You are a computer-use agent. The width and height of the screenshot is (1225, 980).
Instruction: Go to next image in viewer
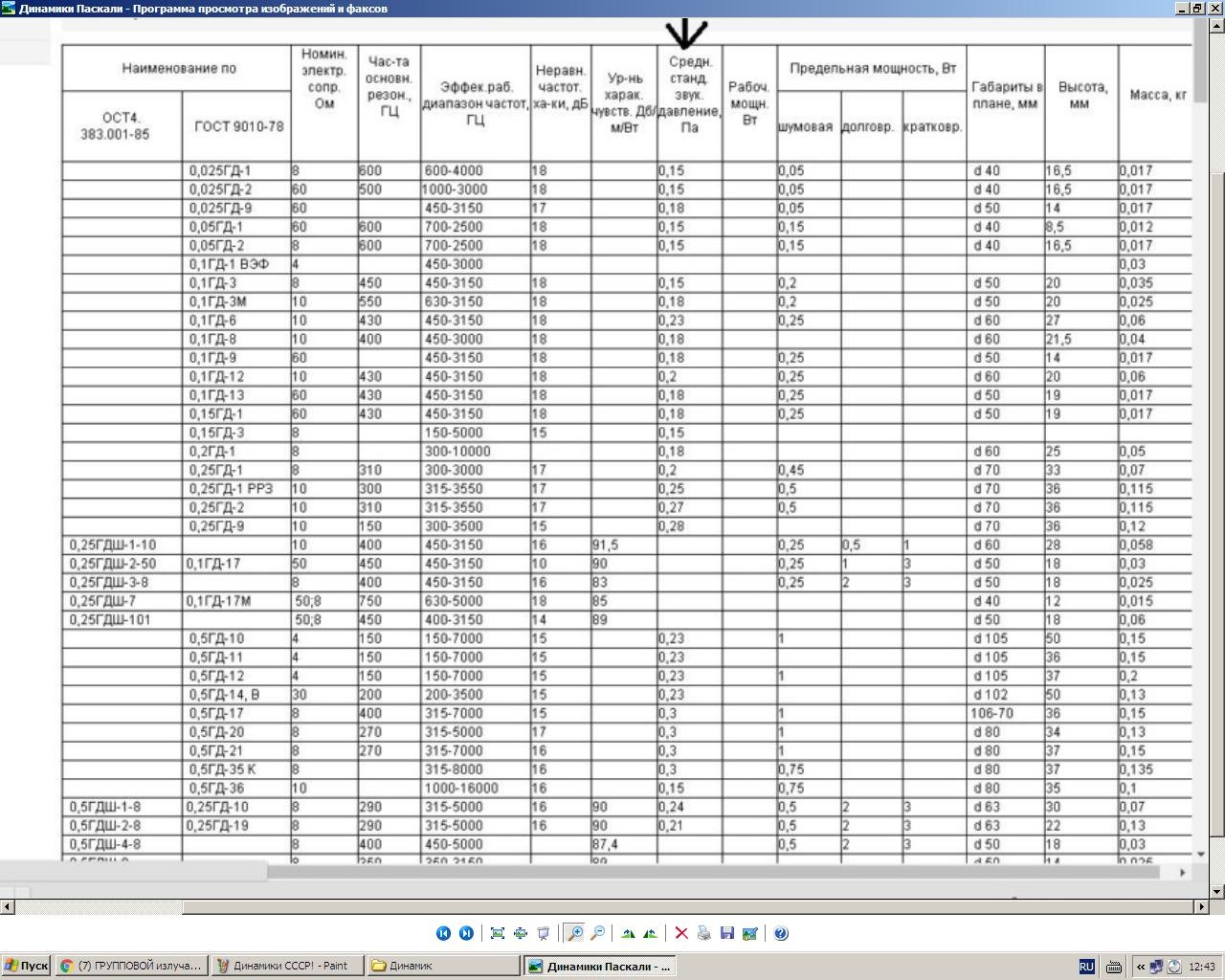(466, 933)
